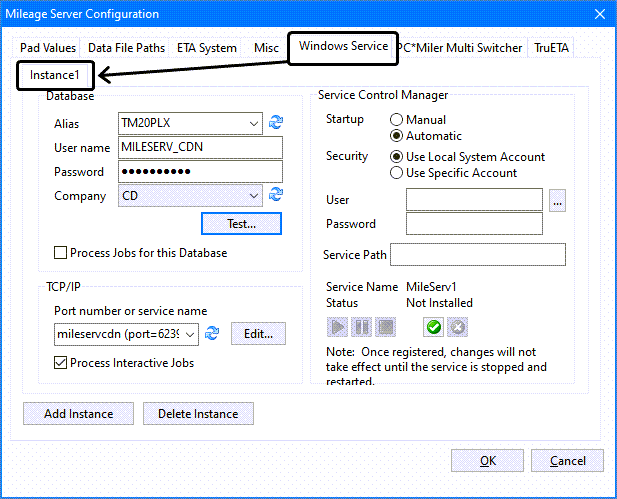Choose Use Specific Account security option
The image size is (617, 499).
point(397,173)
